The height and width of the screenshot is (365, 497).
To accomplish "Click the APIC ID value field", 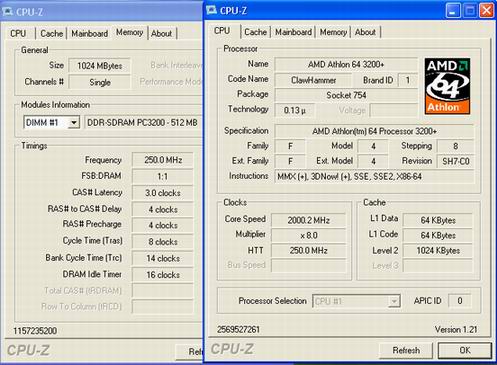I will (x=460, y=301).
